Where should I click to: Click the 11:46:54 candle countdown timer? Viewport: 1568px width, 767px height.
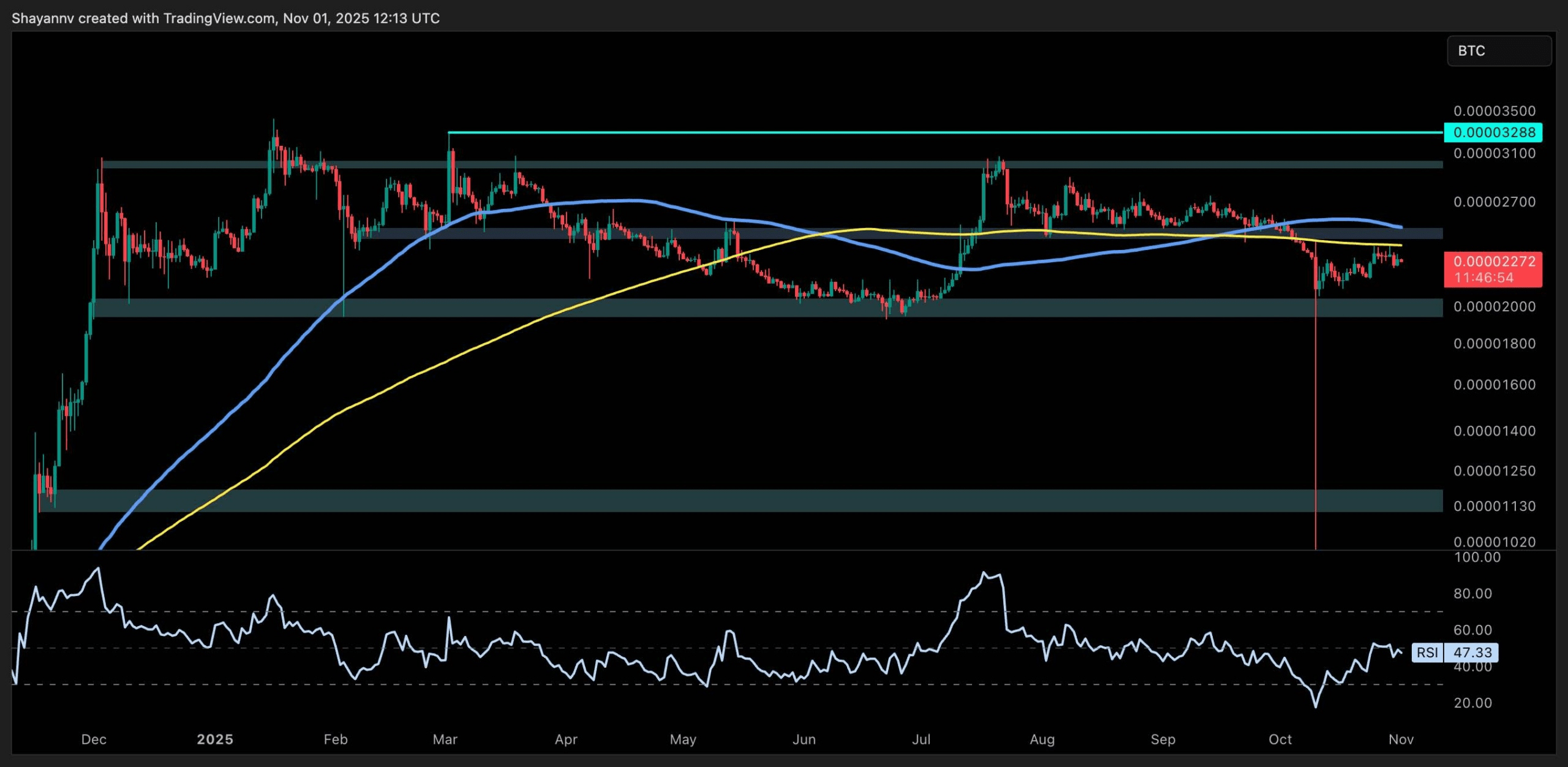click(x=1483, y=278)
